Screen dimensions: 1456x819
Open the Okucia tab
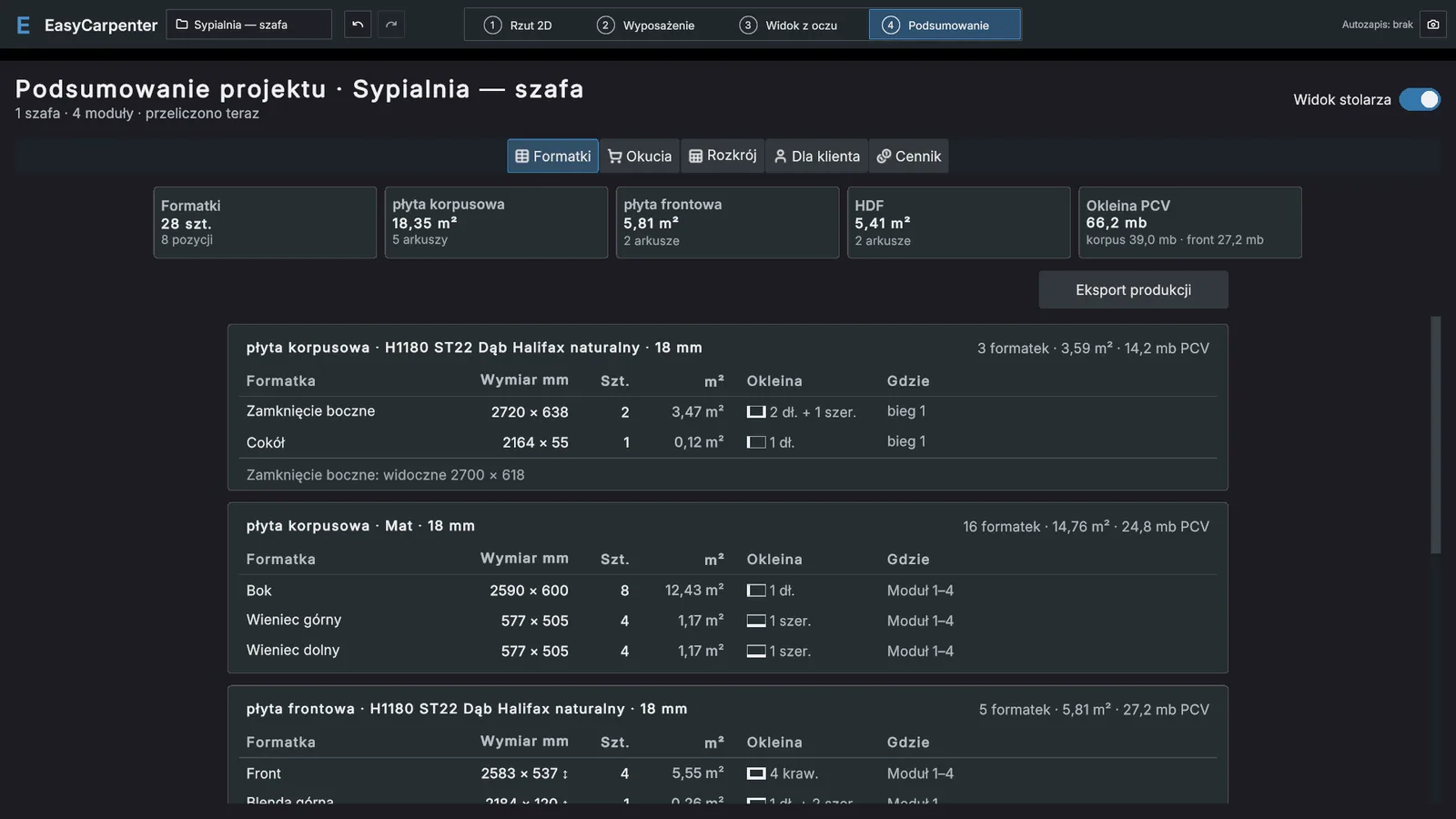click(640, 157)
